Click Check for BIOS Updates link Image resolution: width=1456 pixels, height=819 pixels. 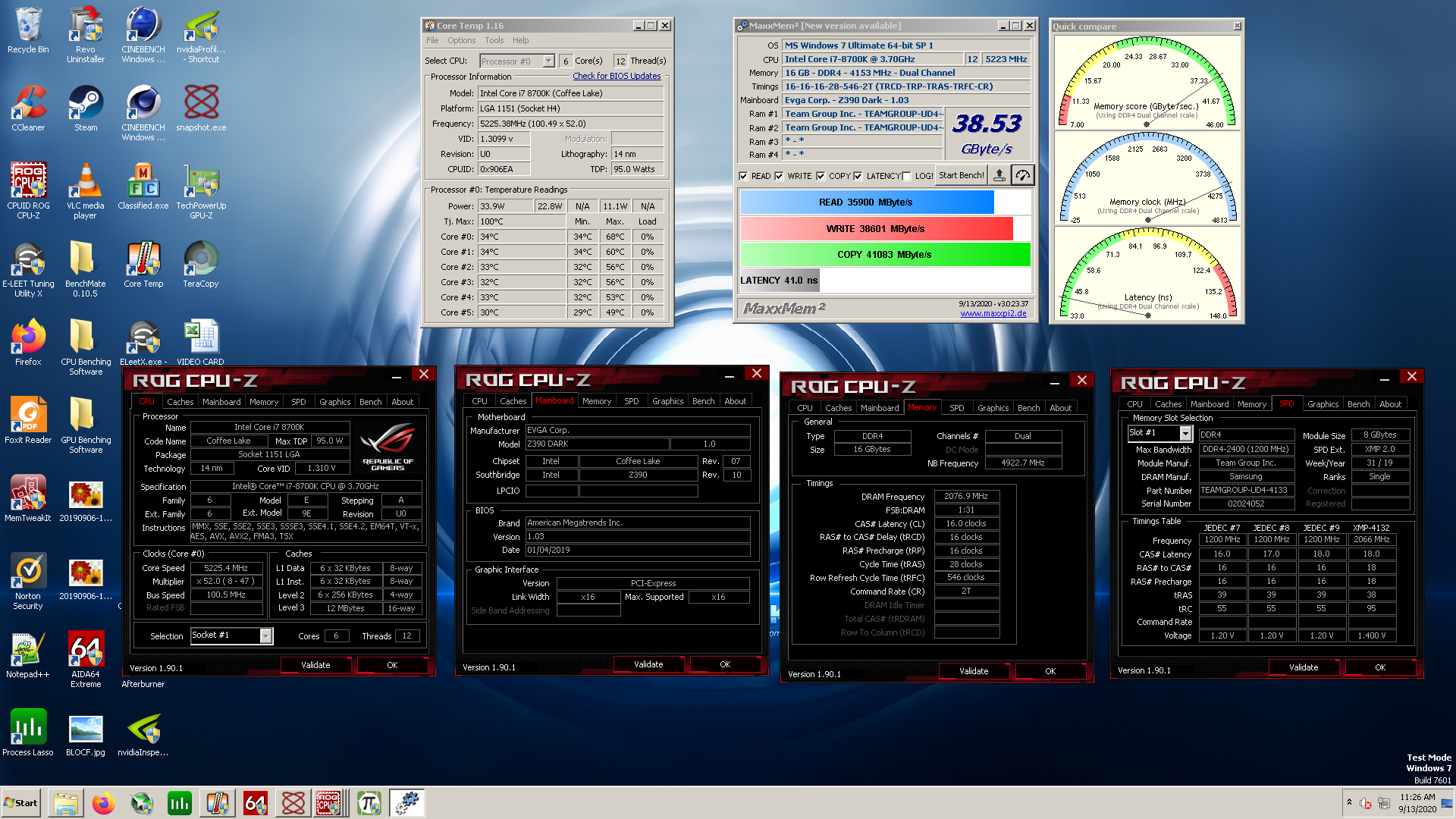coord(617,76)
